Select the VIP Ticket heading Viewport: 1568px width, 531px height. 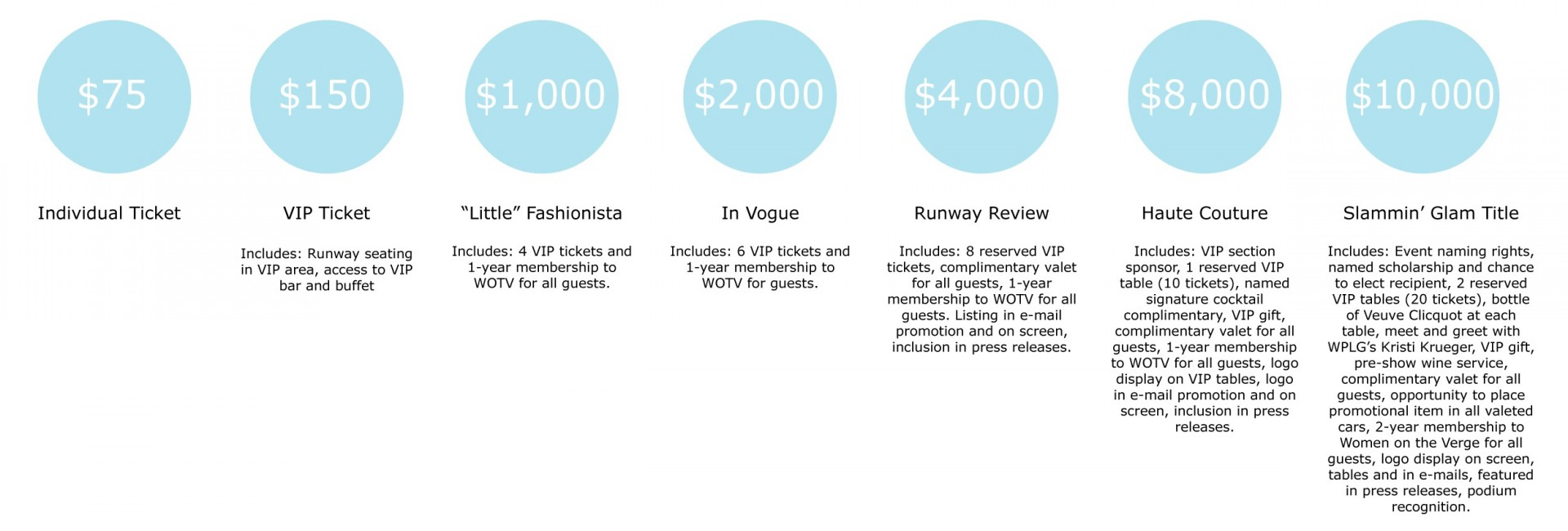click(327, 213)
